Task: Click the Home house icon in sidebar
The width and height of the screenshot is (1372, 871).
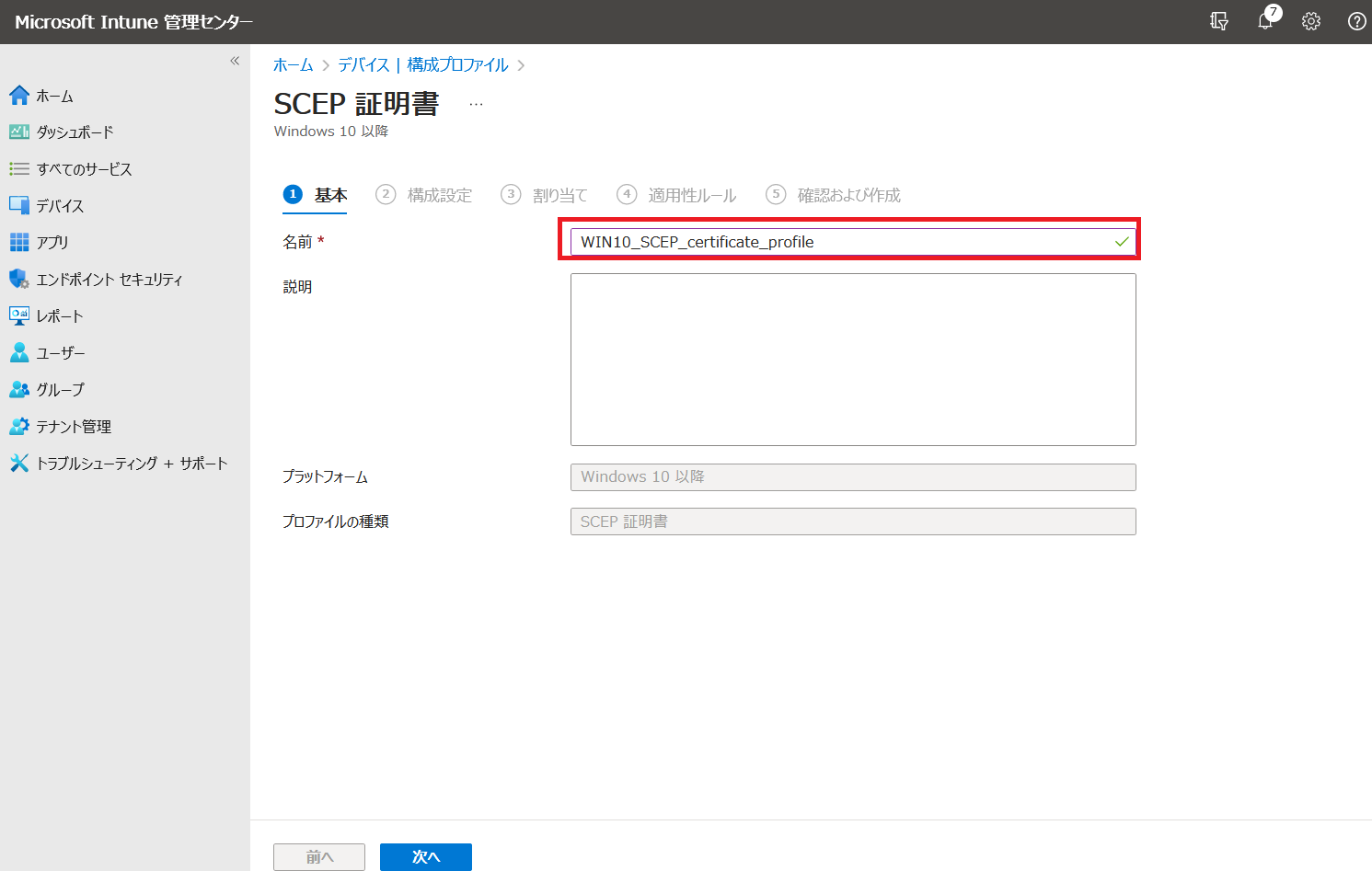Action: tap(19, 95)
